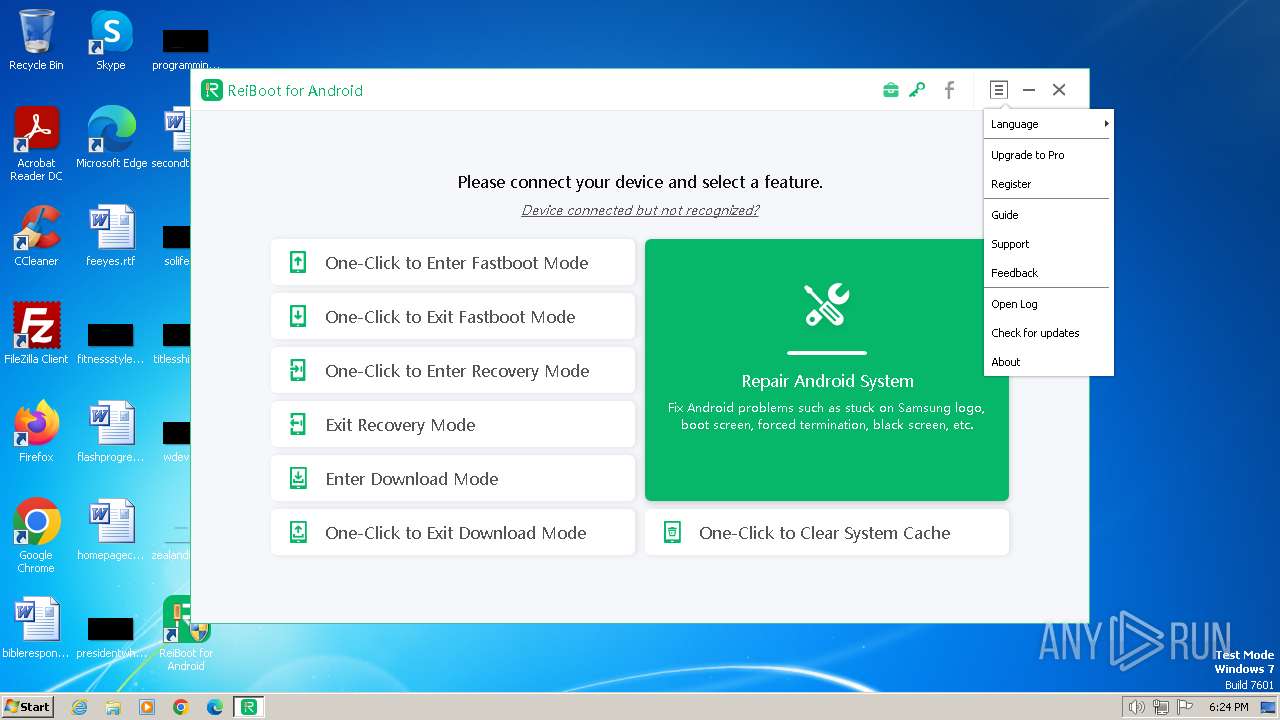1280x720 pixels.
Task: Open media player taskbar icon
Action: tap(147, 707)
